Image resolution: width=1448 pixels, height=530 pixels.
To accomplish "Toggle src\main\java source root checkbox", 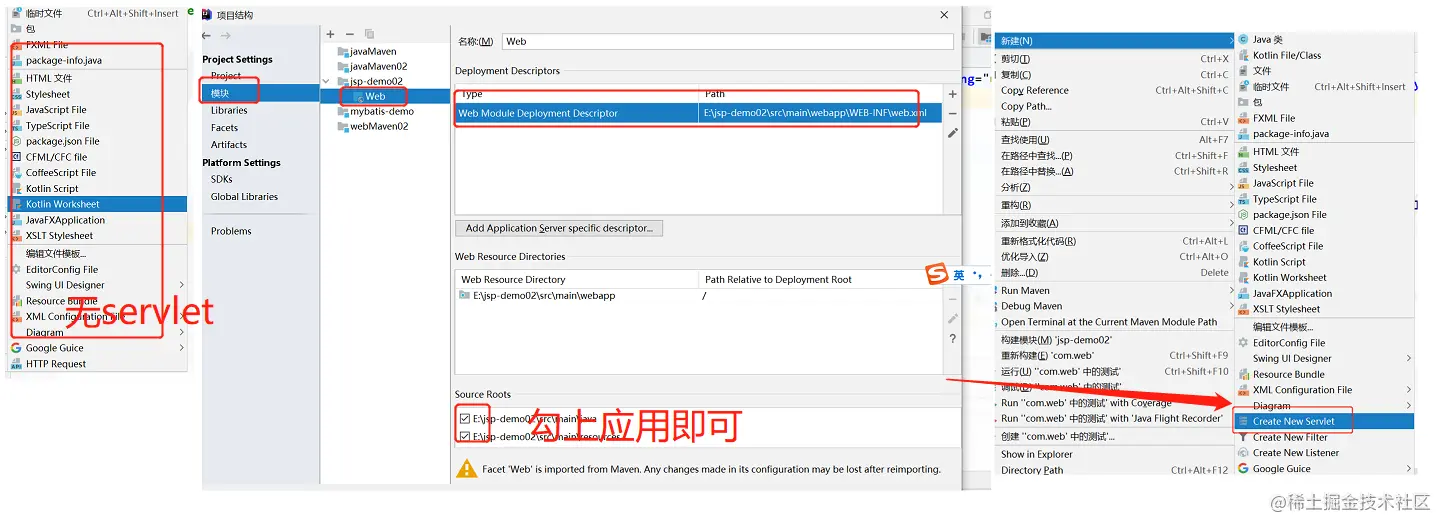I will [x=465, y=419].
